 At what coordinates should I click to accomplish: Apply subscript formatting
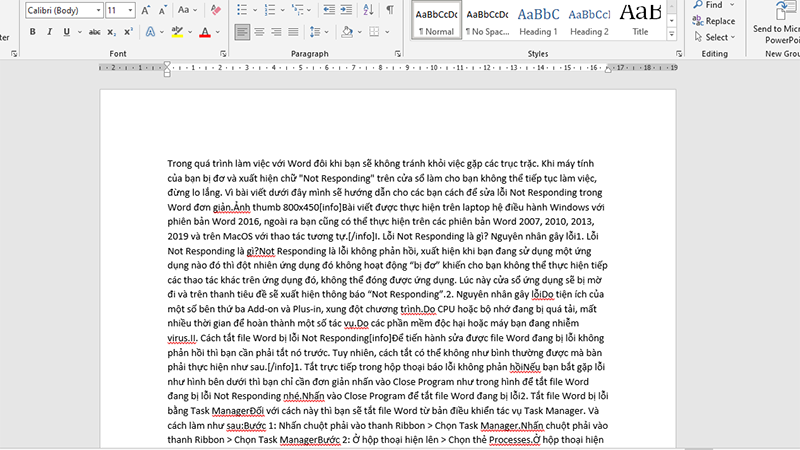[109, 32]
